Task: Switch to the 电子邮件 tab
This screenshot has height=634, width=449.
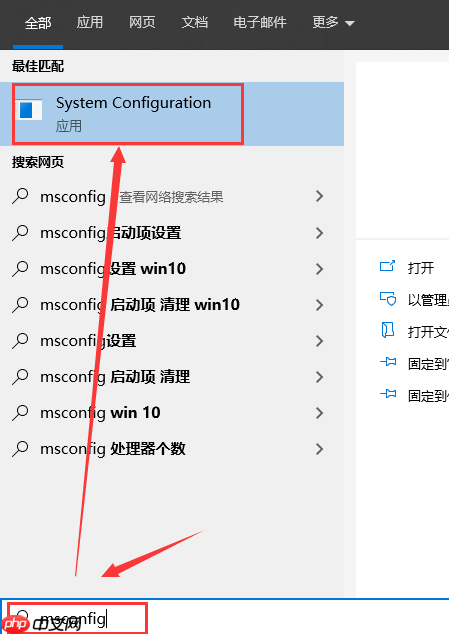Action: (x=260, y=22)
